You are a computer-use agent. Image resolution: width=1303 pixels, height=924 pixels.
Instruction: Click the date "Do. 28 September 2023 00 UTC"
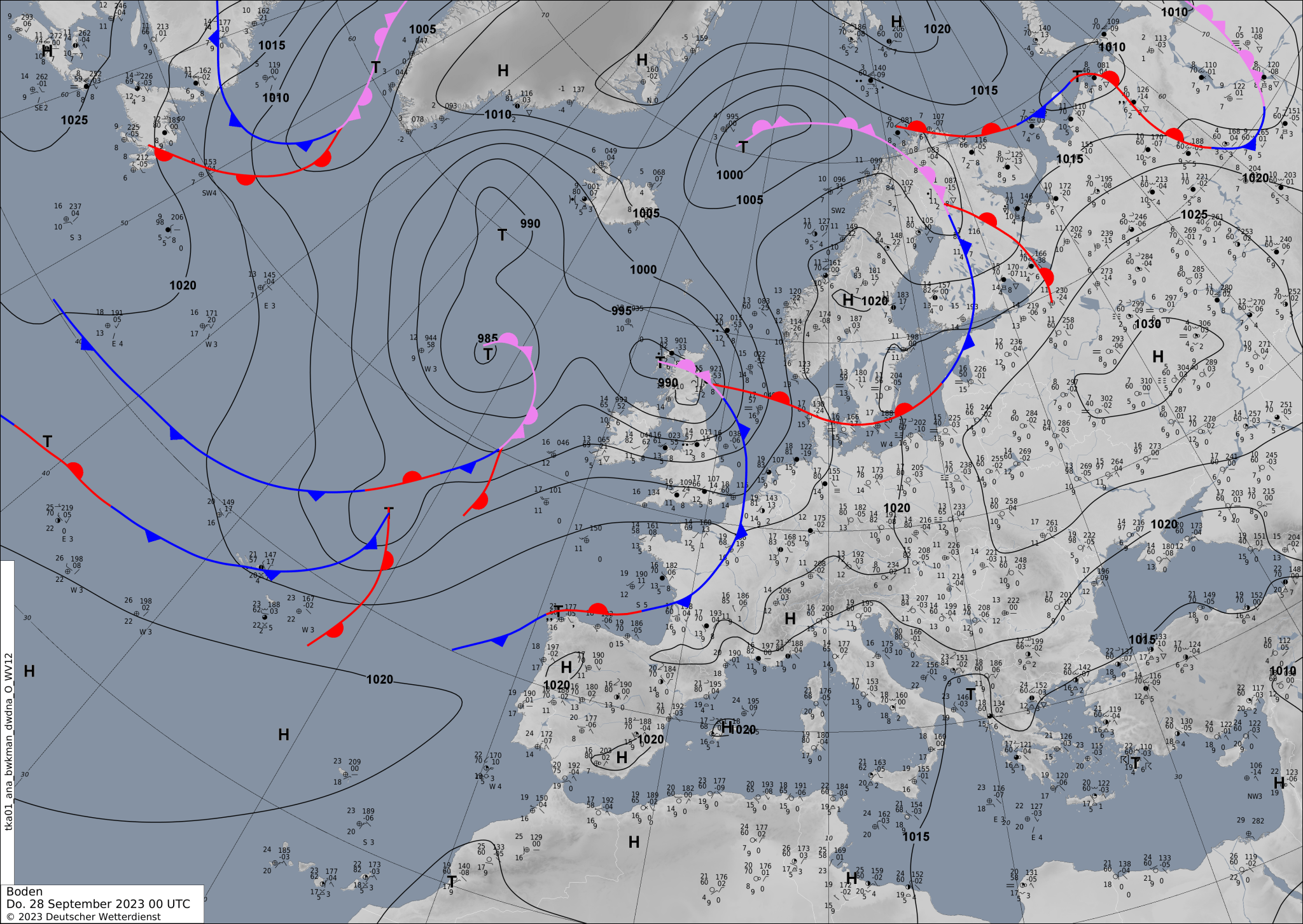tap(98, 904)
